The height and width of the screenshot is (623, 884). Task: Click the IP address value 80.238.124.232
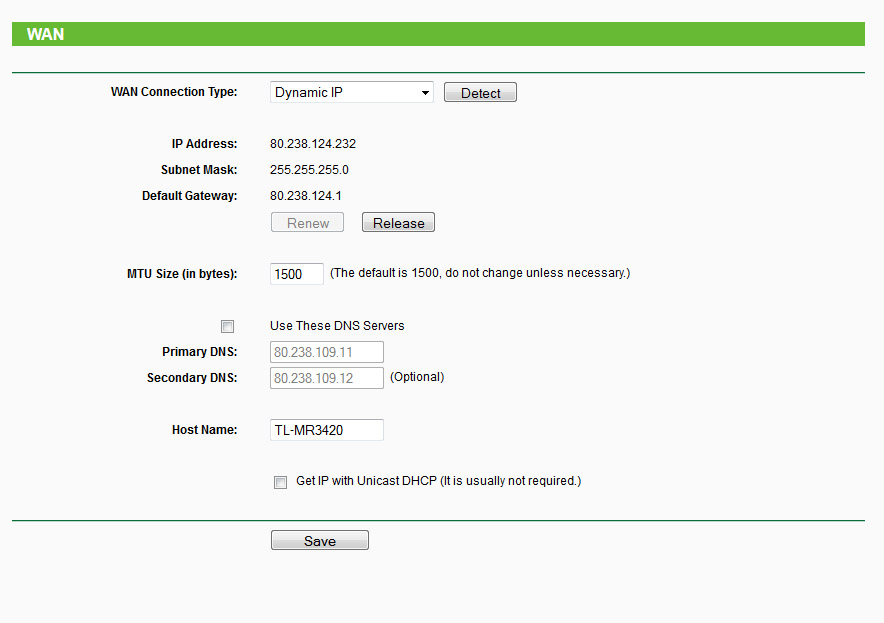point(313,144)
